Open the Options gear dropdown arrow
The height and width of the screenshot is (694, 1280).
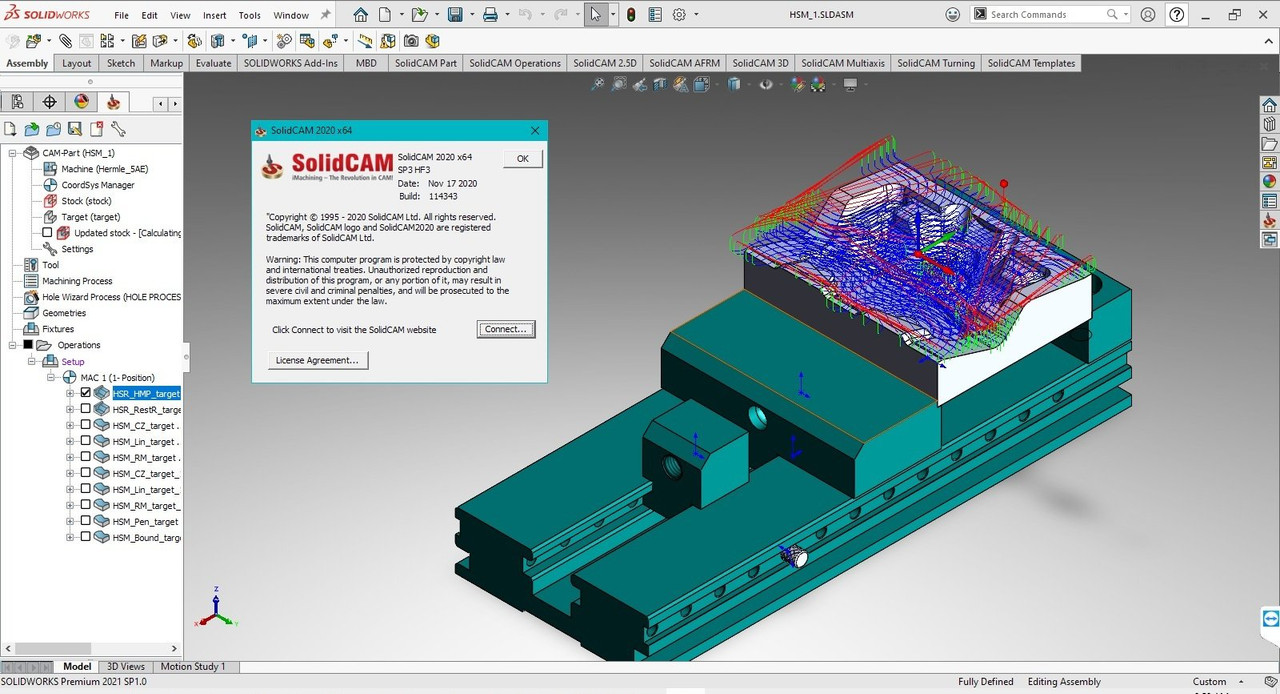[x=696, y=14]
